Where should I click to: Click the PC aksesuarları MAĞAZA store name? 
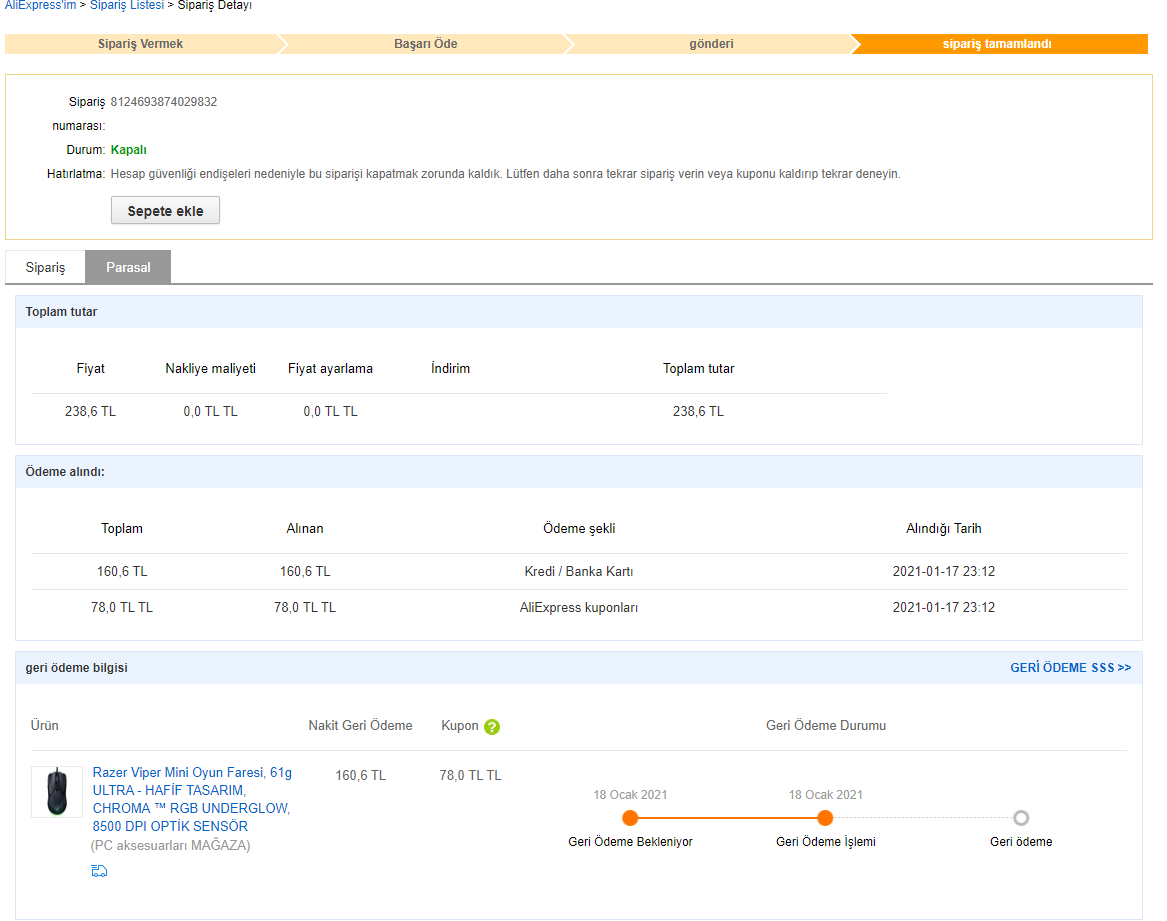[170, 846]
